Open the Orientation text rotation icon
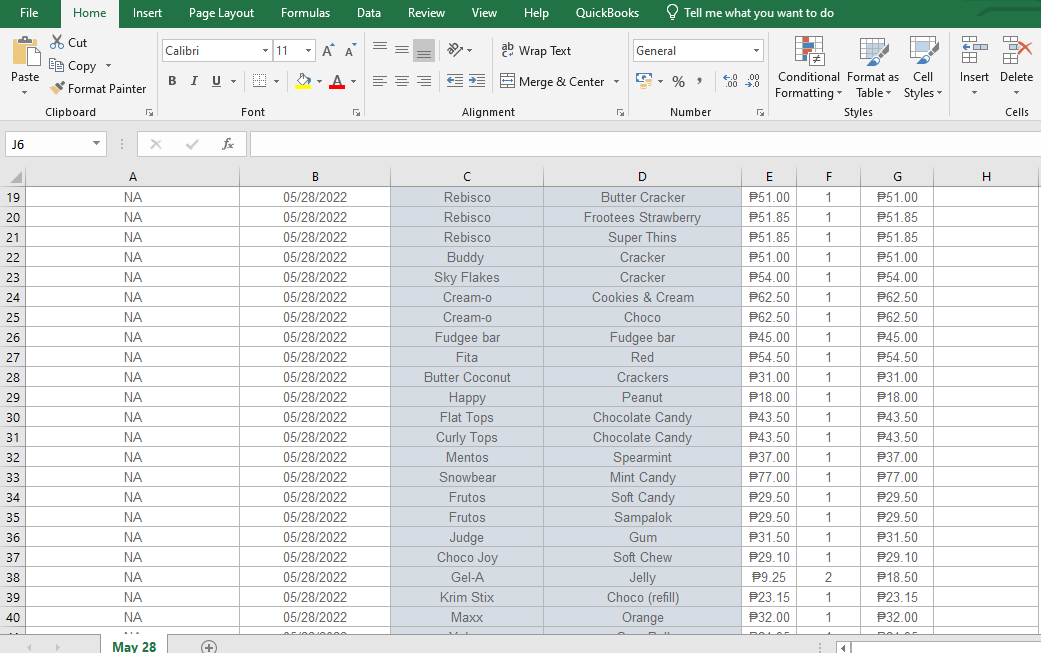This screenshot has width=1041, height=653. point(455,50)
